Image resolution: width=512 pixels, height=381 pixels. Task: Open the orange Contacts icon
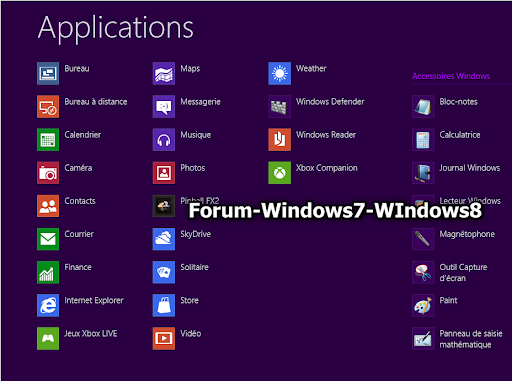[48, 206]
